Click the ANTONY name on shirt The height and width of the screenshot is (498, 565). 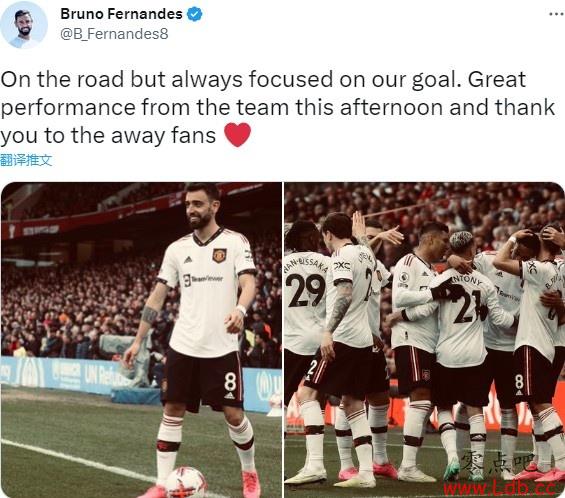click(x=467, y=279)
